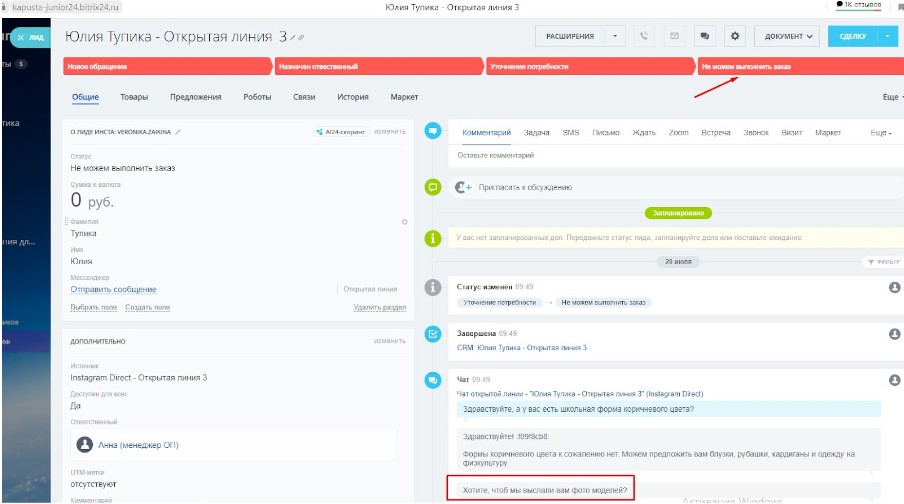This screenshot has width=904, height=504.
Task: Click the AI24-скоринг scoring badge
Action: (x=341, y=131)
